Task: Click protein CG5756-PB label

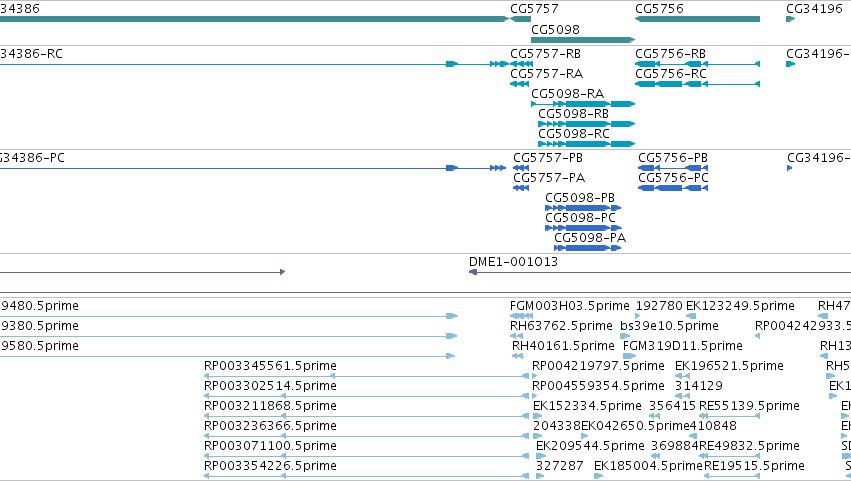Action: coord(673,157)
